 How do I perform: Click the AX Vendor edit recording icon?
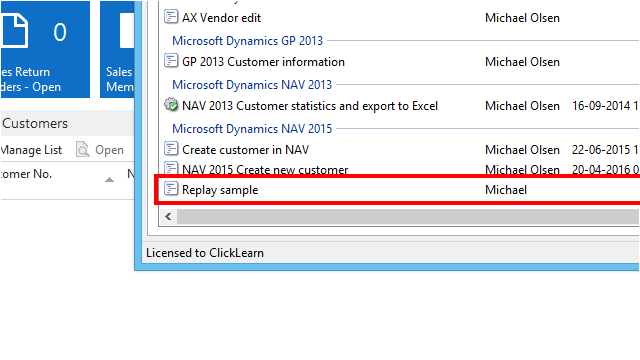[x=171, y=17]
